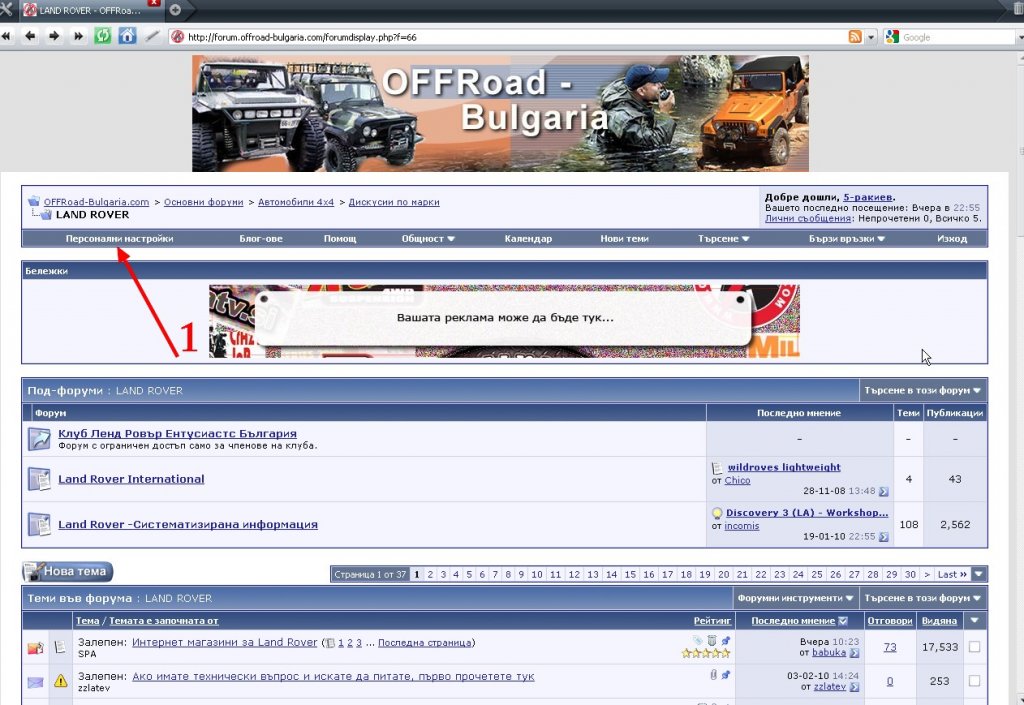1024x705 pixels.
Task: Click the browser forward arrow button
Action: [54, 37]
